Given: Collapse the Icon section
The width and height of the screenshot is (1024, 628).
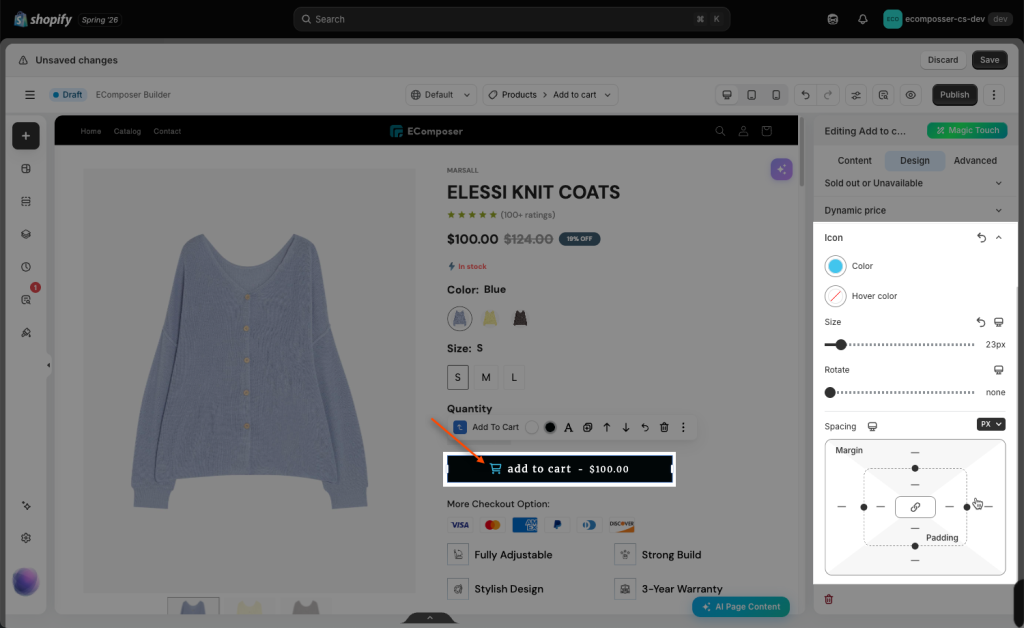Looking at the screenshot, I should (x=999, y=238).
